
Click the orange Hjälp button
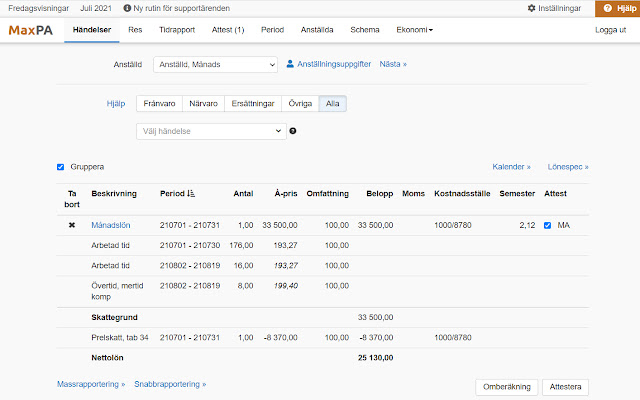[617, 8]
